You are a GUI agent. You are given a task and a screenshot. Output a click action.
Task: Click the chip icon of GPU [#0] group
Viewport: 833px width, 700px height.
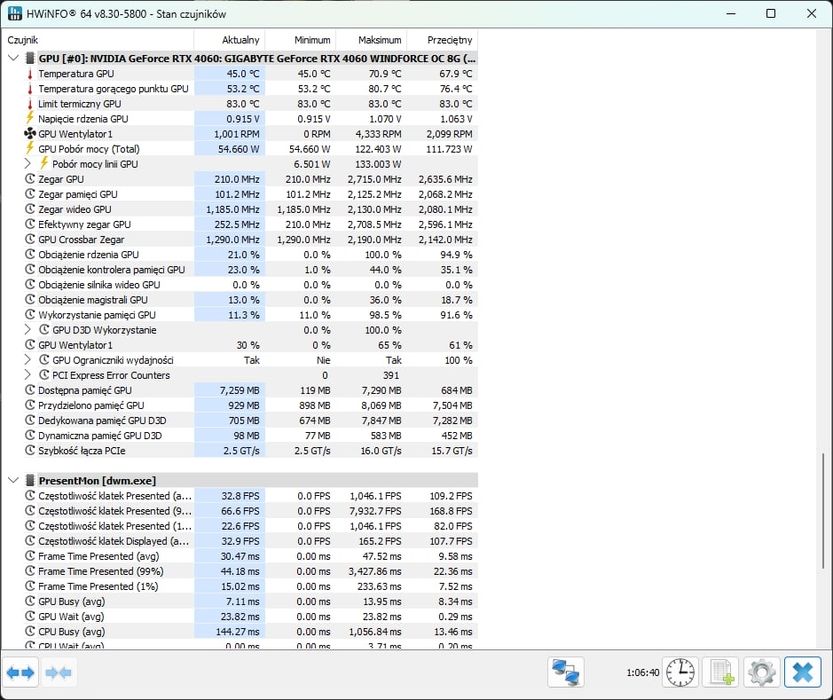pos(30,58)
